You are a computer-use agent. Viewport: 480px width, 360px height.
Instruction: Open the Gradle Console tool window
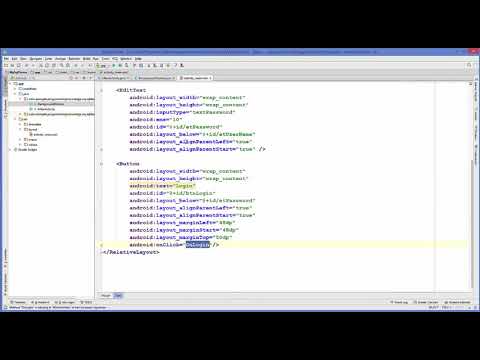pyautogui.click(x=426, y=302)
